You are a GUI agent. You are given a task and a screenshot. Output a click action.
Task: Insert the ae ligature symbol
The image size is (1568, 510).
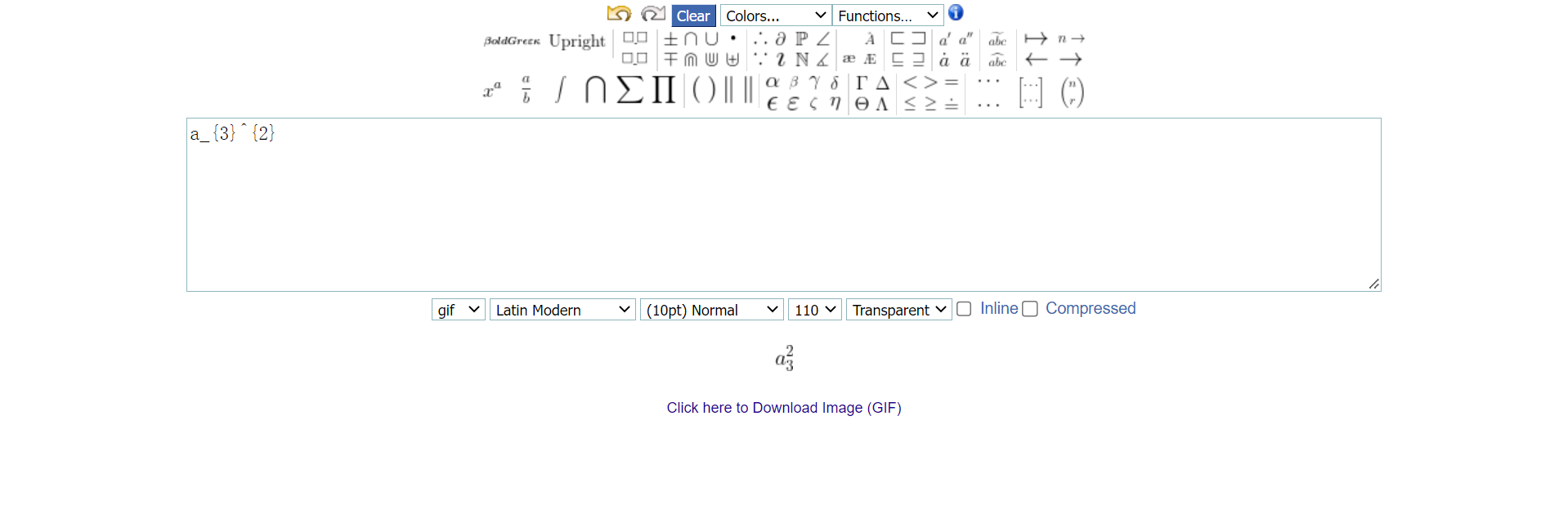coord(849,59)
